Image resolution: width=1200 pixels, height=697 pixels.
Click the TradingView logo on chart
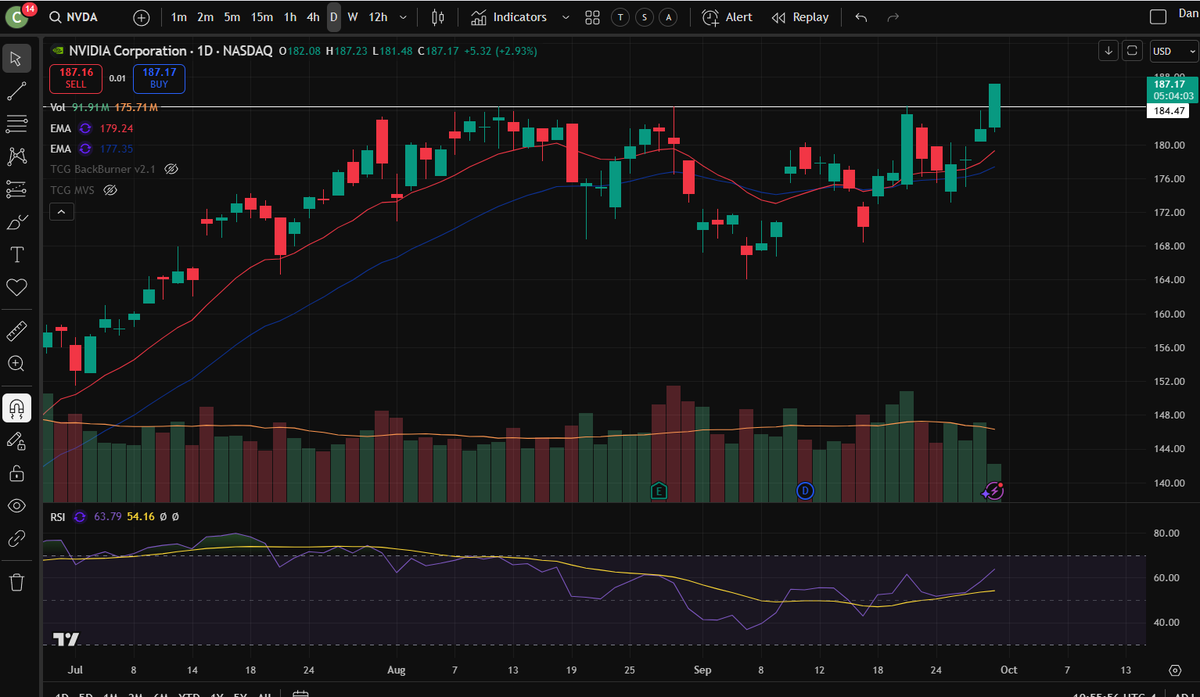pyautogui.click(x=67, y=639)
